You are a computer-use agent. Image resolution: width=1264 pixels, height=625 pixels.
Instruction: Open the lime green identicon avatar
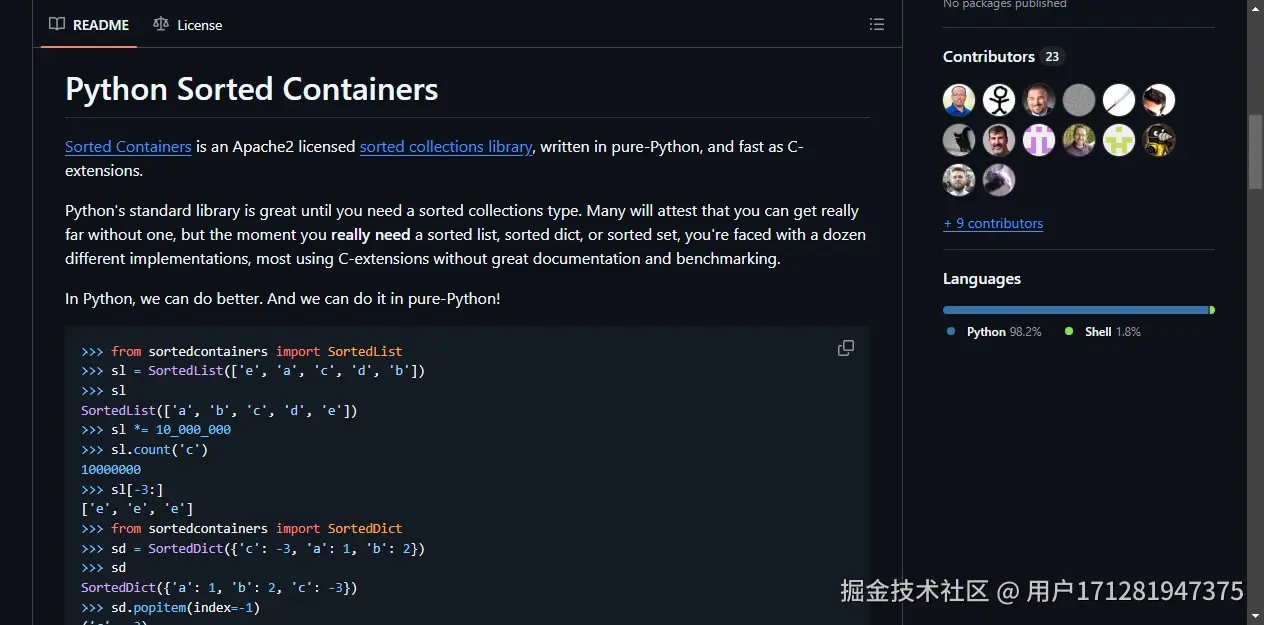click(x=1119, y=140)
